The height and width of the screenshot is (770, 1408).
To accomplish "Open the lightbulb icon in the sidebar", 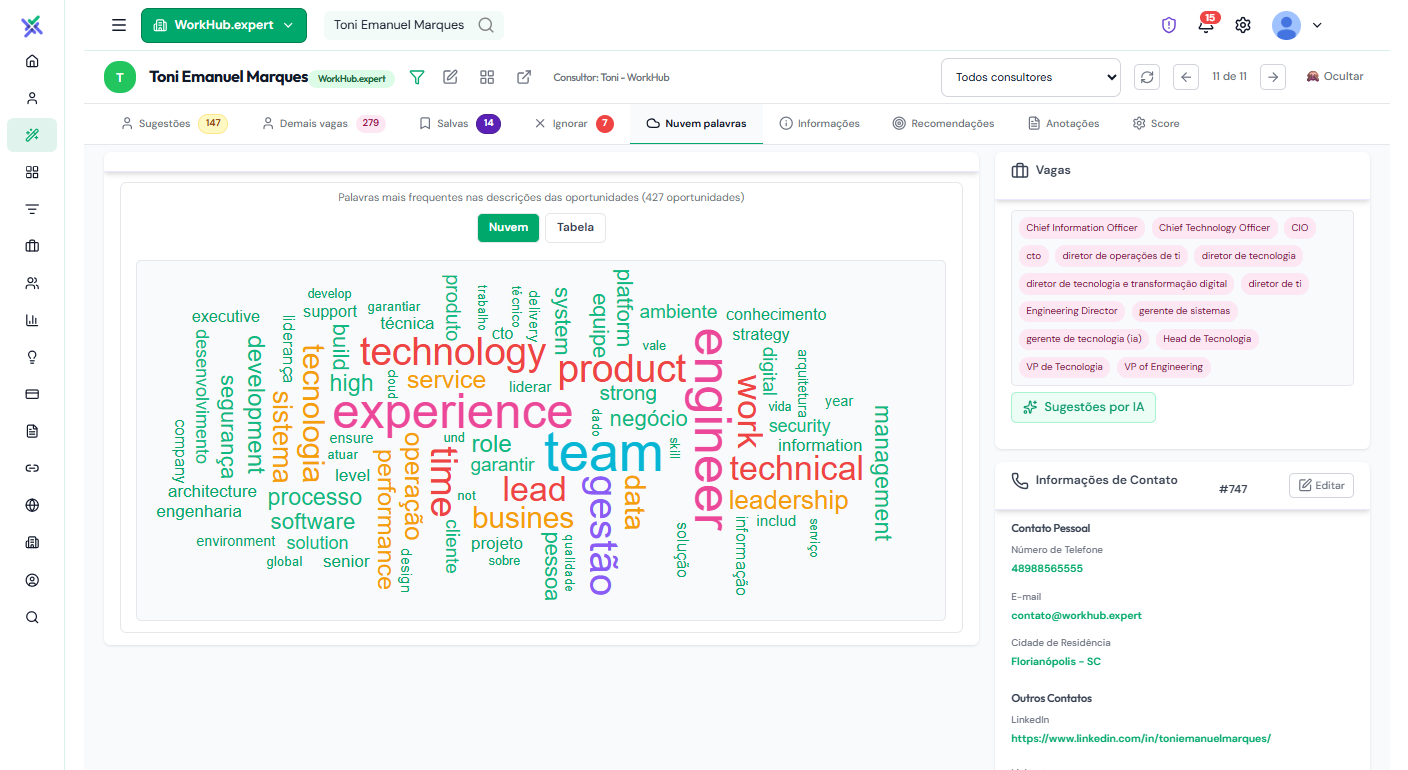I will [x=32, y=357].
